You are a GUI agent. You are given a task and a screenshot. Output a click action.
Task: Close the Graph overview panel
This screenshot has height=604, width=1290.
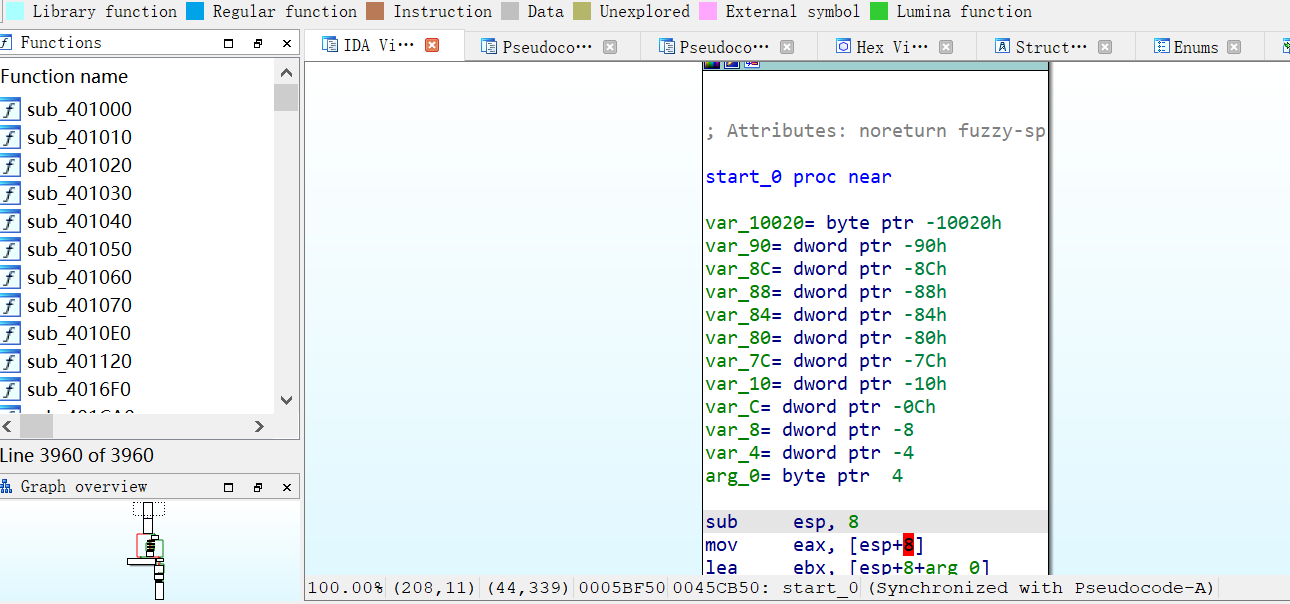287,487
